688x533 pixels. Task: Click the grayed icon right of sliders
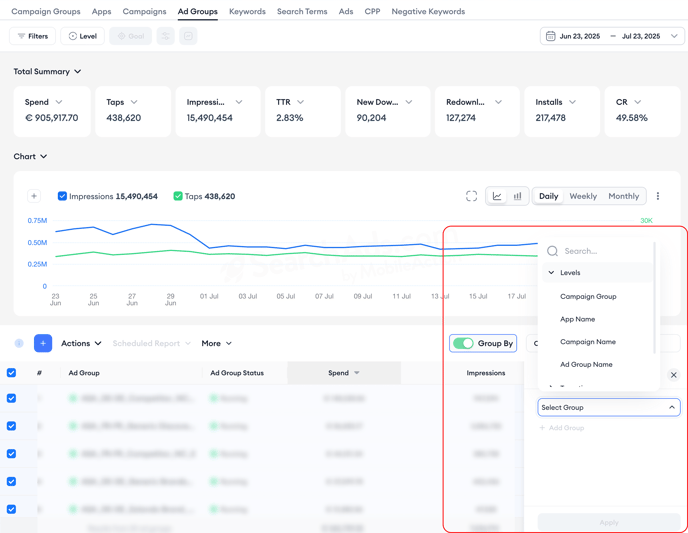(x=188, y=36)
